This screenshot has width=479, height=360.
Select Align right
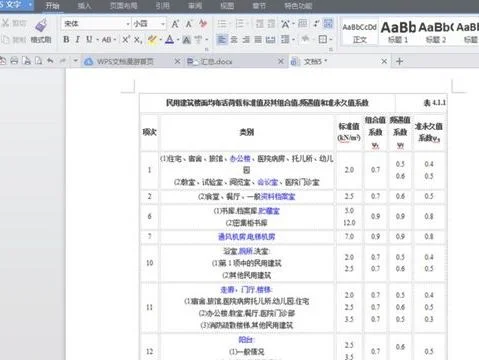pos(246,40)
